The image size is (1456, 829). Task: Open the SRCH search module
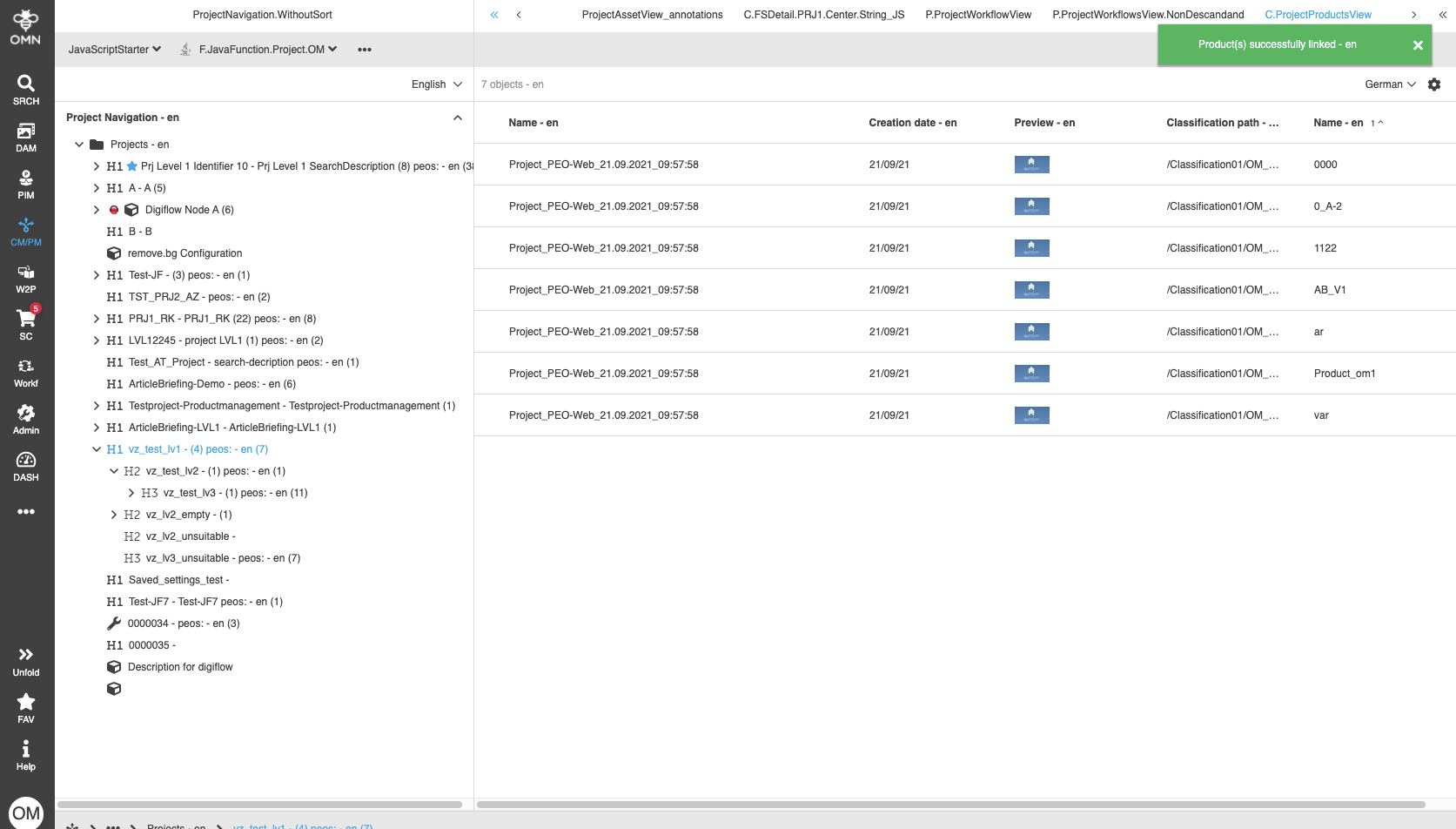25,88
